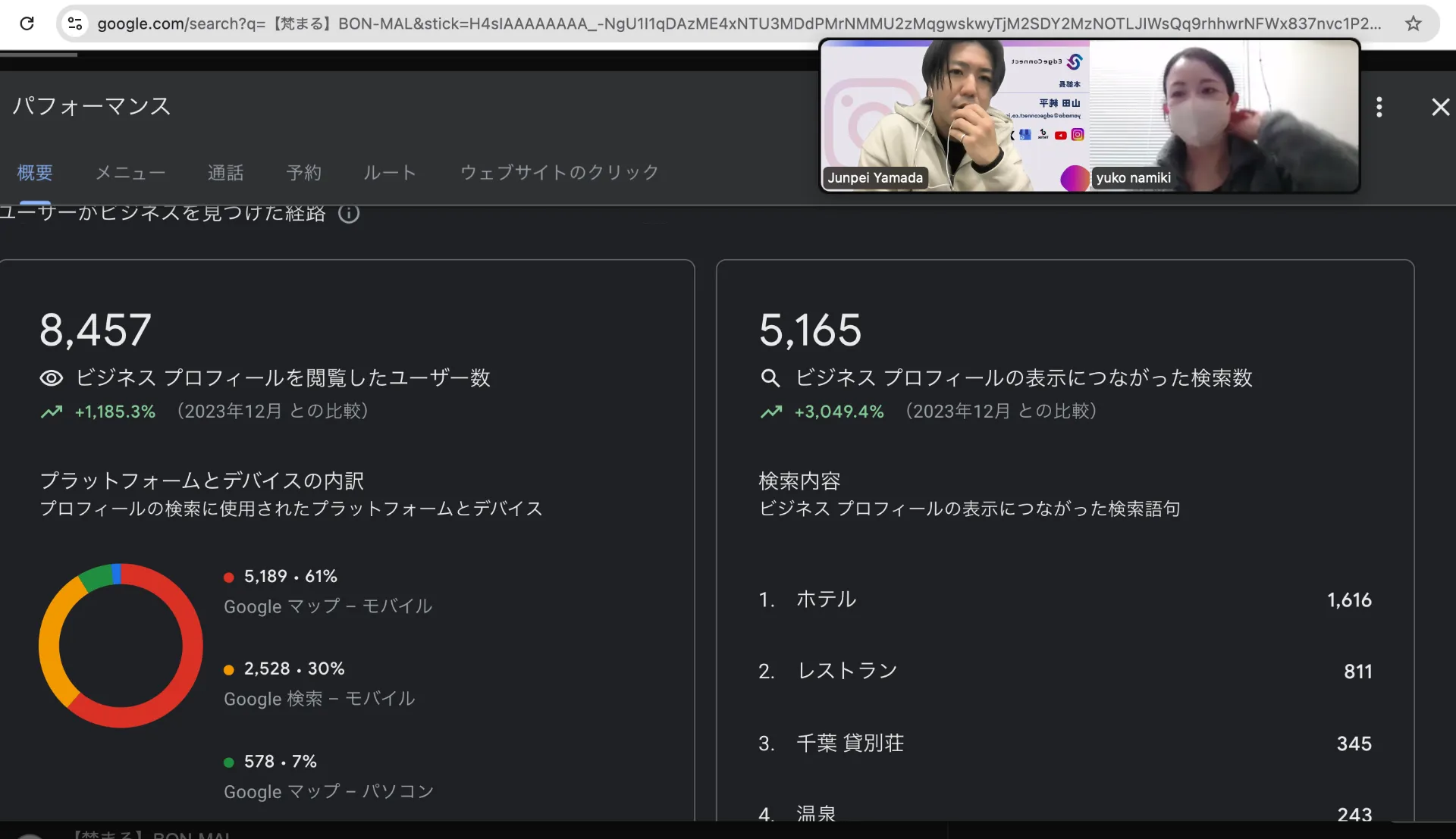1456x839 pixels.
Task: Click info icon beside 見つけた経路 heading
Action: pyautogui.click(x=349, y=214)
